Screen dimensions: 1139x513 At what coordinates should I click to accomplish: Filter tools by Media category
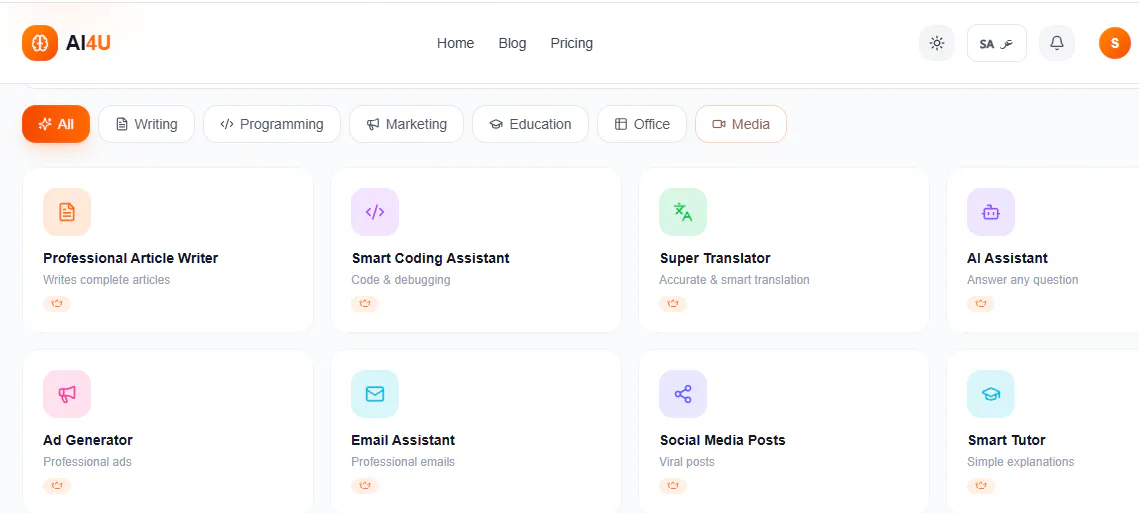click(741, 124)
